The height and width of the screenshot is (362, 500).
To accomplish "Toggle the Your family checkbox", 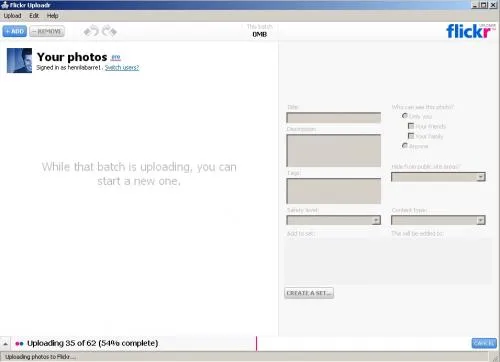I will pyautogui.click(x=411, y=136).
